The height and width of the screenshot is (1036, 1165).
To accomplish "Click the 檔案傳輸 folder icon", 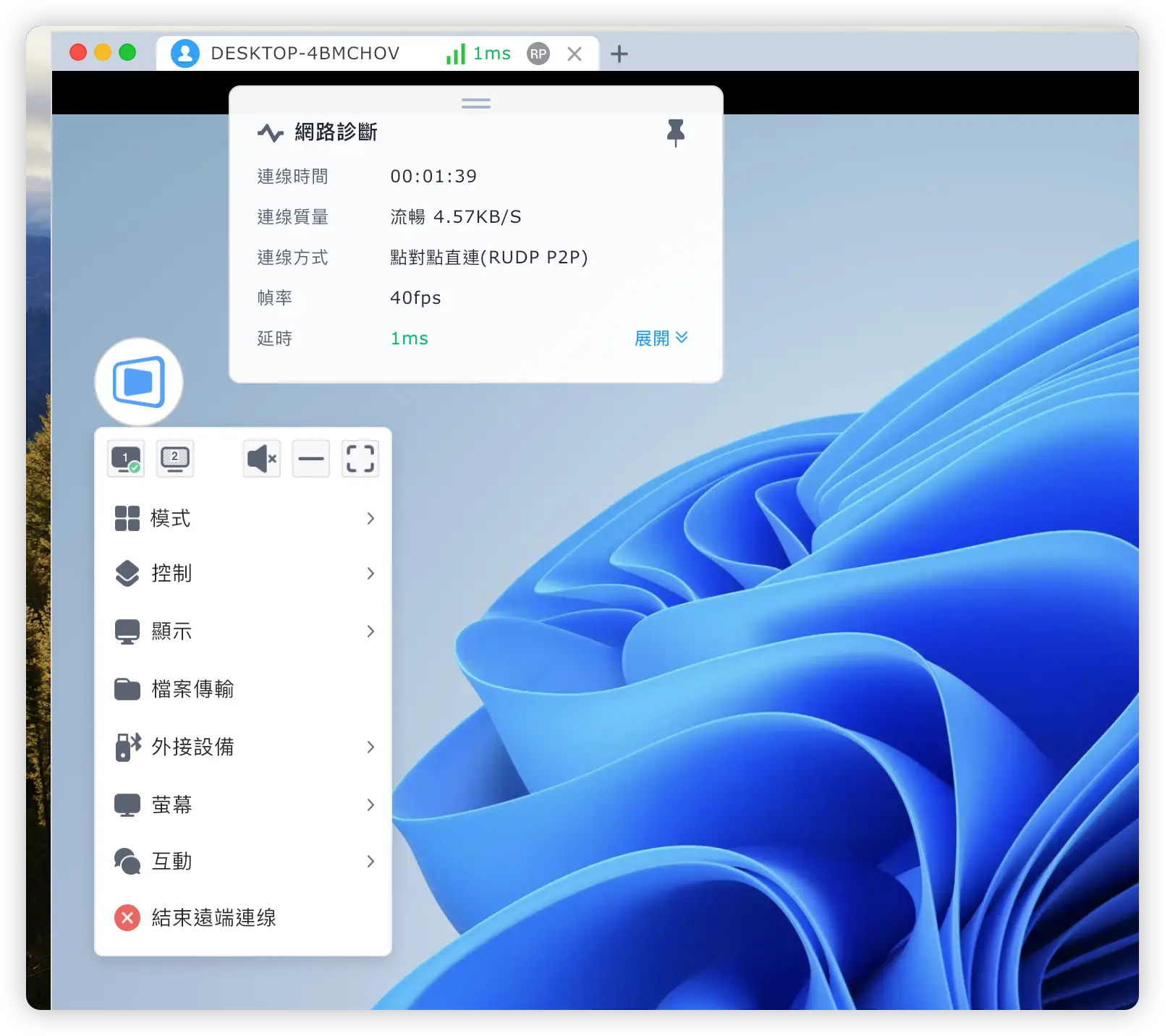I will [x=127, y=689].
